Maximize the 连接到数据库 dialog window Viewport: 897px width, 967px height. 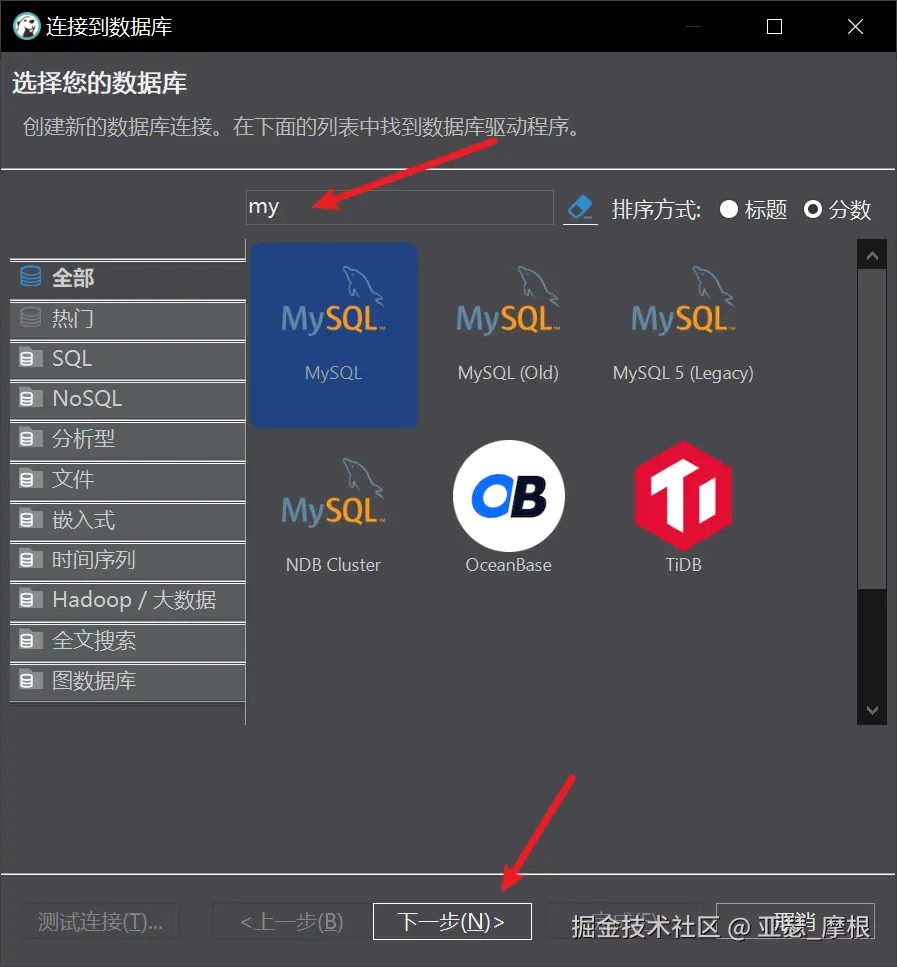pyautogui.click(x=774, y=27)
